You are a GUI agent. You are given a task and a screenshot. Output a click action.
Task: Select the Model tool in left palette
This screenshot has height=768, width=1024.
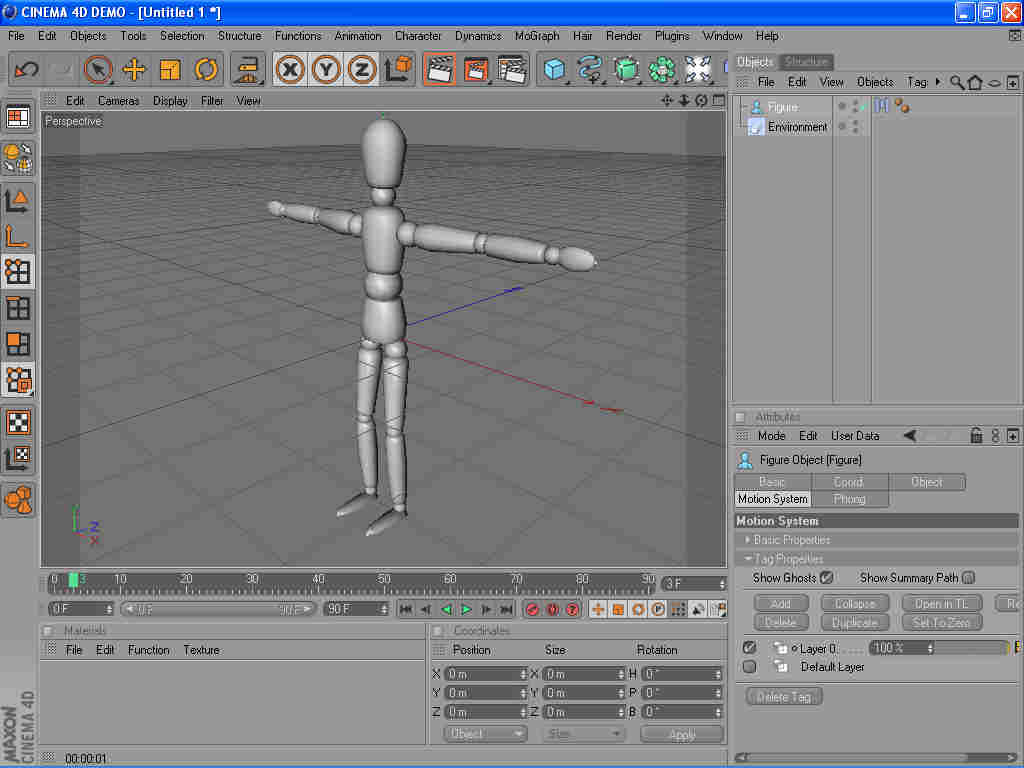[18, 201]
